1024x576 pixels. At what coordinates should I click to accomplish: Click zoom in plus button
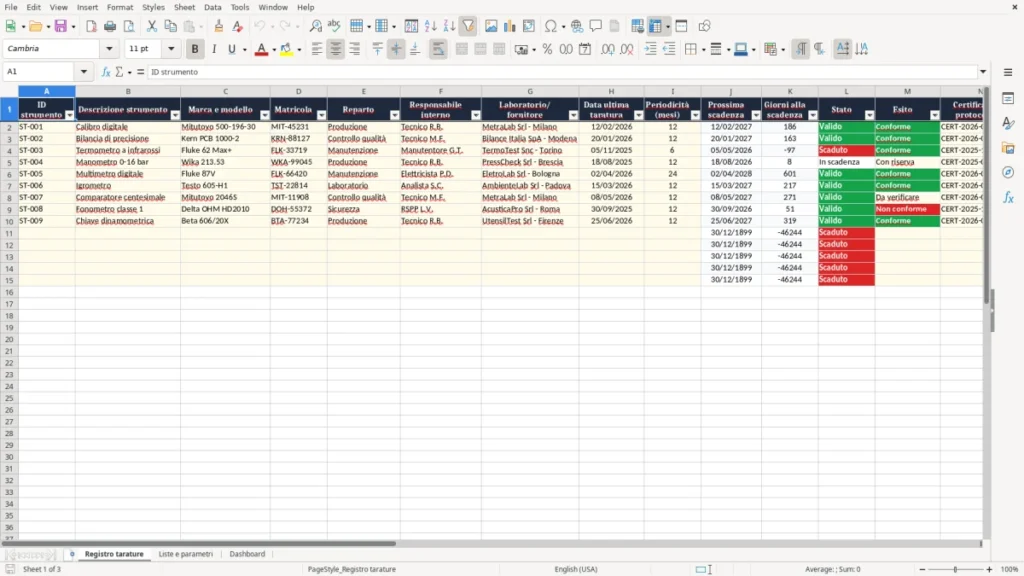[989, 569]
